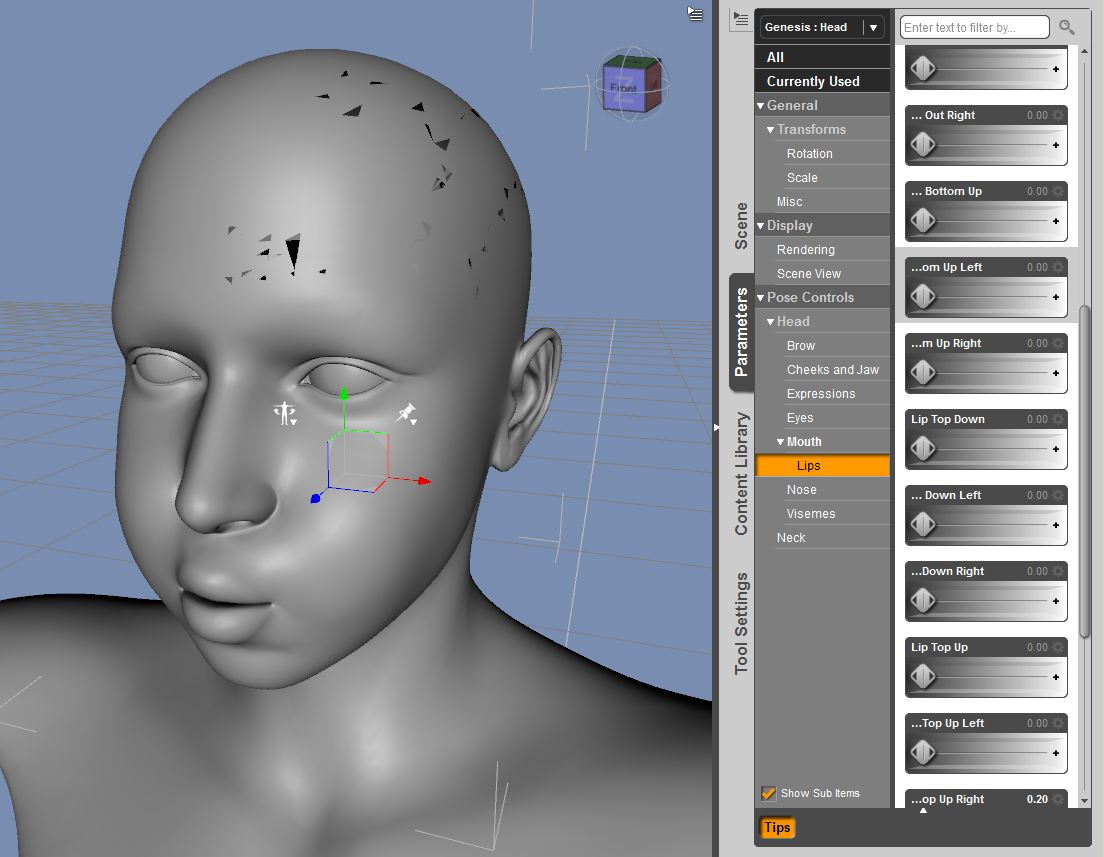Select the All category
The width and height of the screenshot is (1104, 857).
(822, 57)
